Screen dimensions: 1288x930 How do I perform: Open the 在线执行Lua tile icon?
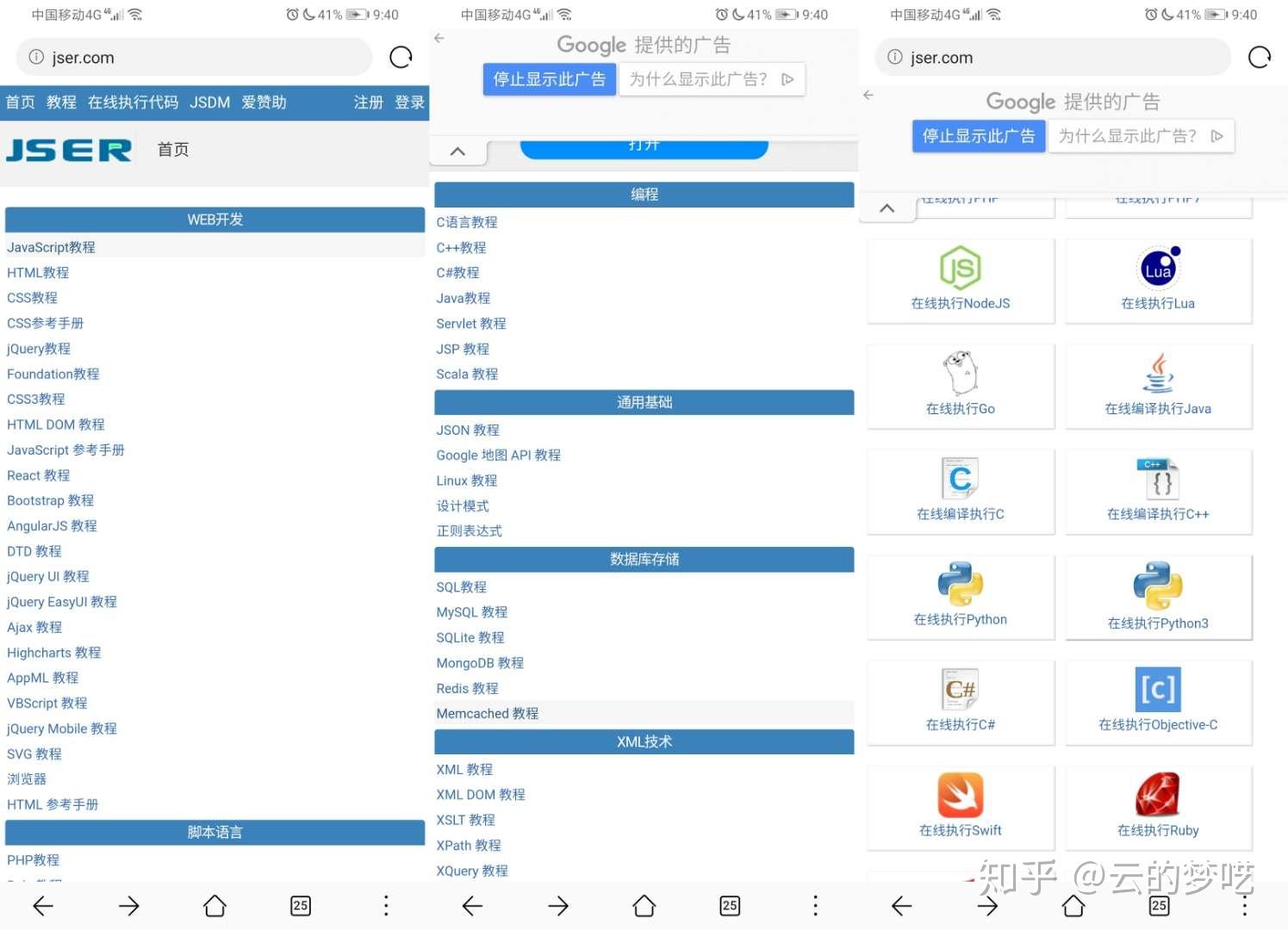pyautogui.click(x=1158, y=268)
